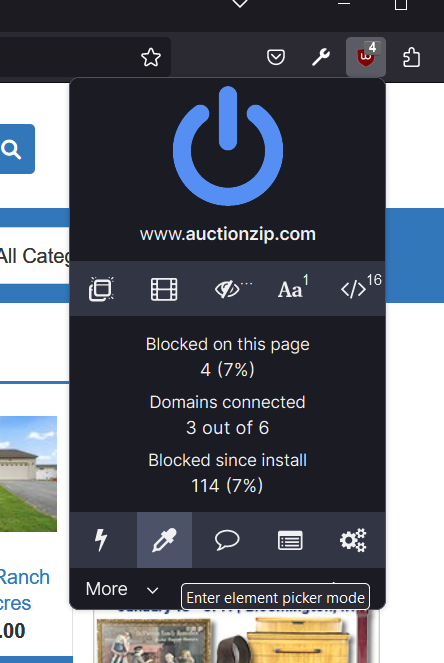Open the Firefox extensions puzzle icon

(x=411, y=57)
